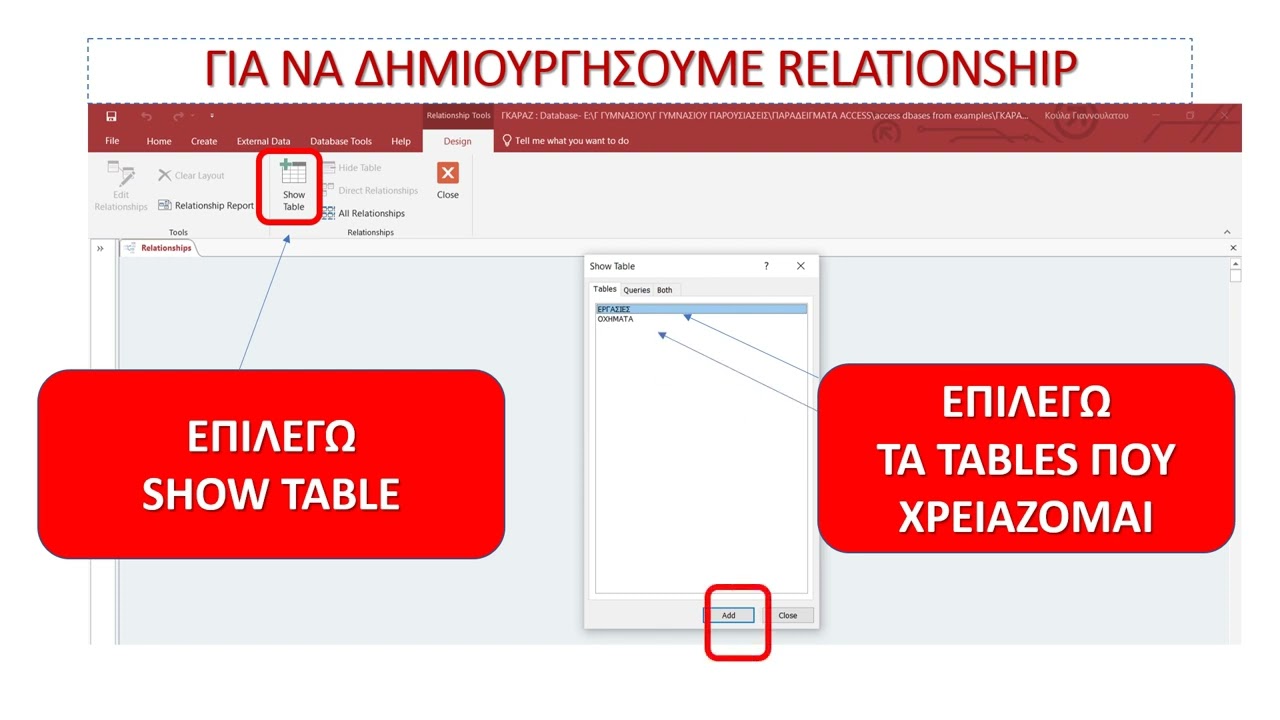Viewport: 1280px width, 720px height.
Task: Click the Save icon in quick access toolbar
Action: (111, 116)
